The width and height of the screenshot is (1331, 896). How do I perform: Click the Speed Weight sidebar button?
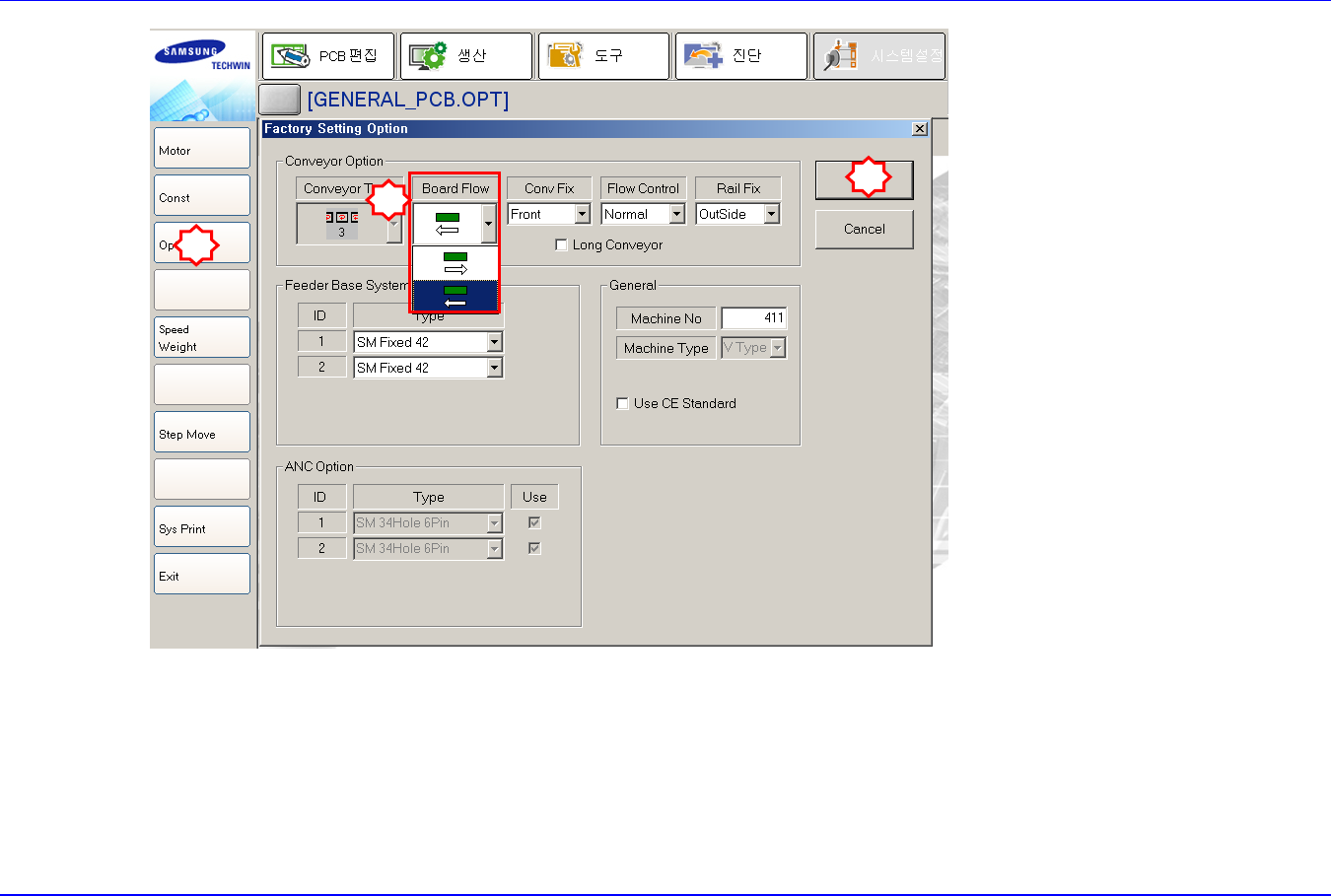point(202,337)
